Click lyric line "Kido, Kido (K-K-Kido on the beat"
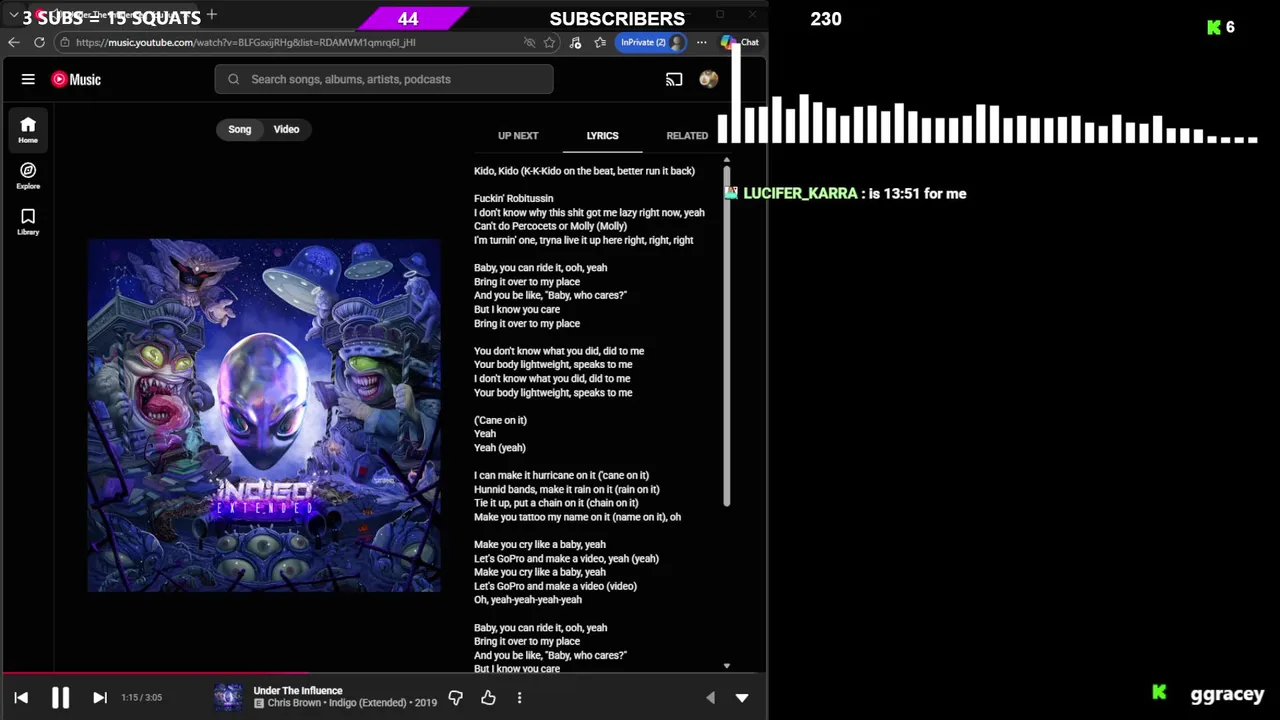Screen dimensions: 1280x720 pyautogui.click(x=584, y=171)
